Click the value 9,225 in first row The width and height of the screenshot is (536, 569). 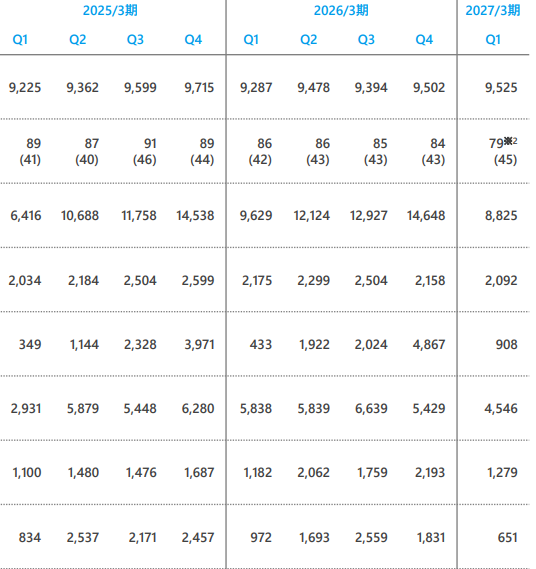pos(25,88)
